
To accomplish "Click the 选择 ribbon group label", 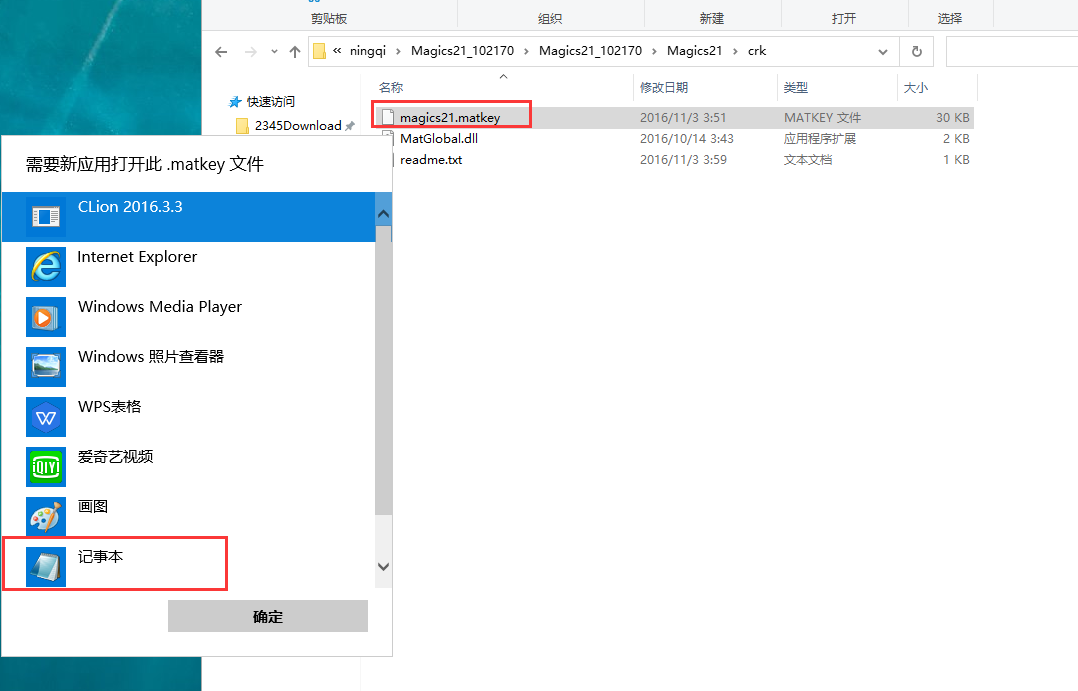I will tap(949, 19).
